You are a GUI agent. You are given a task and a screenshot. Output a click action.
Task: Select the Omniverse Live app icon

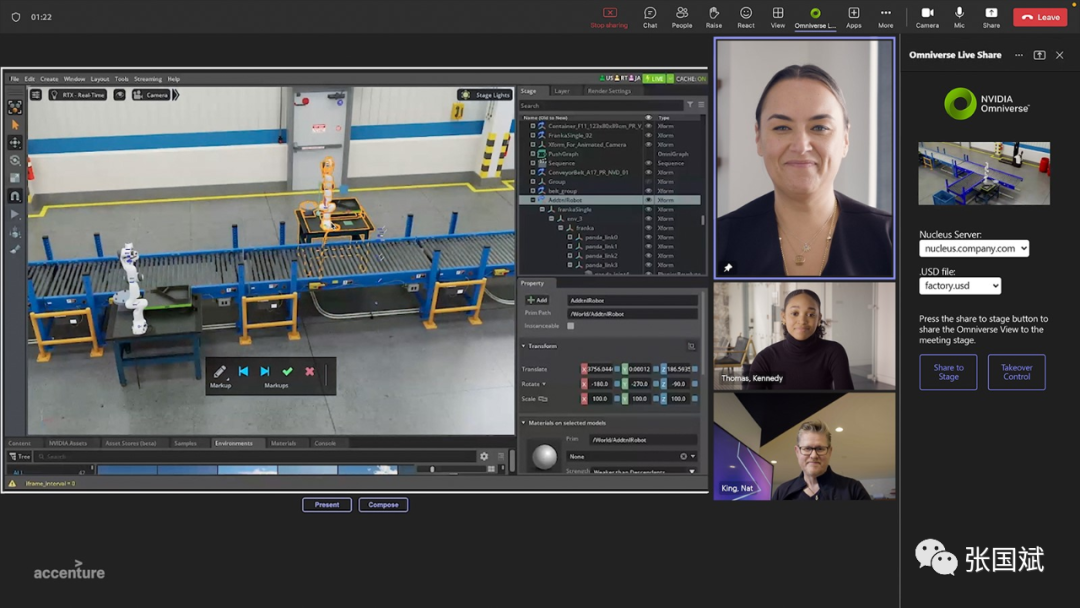pyautogui.click(x=815, y=17)
